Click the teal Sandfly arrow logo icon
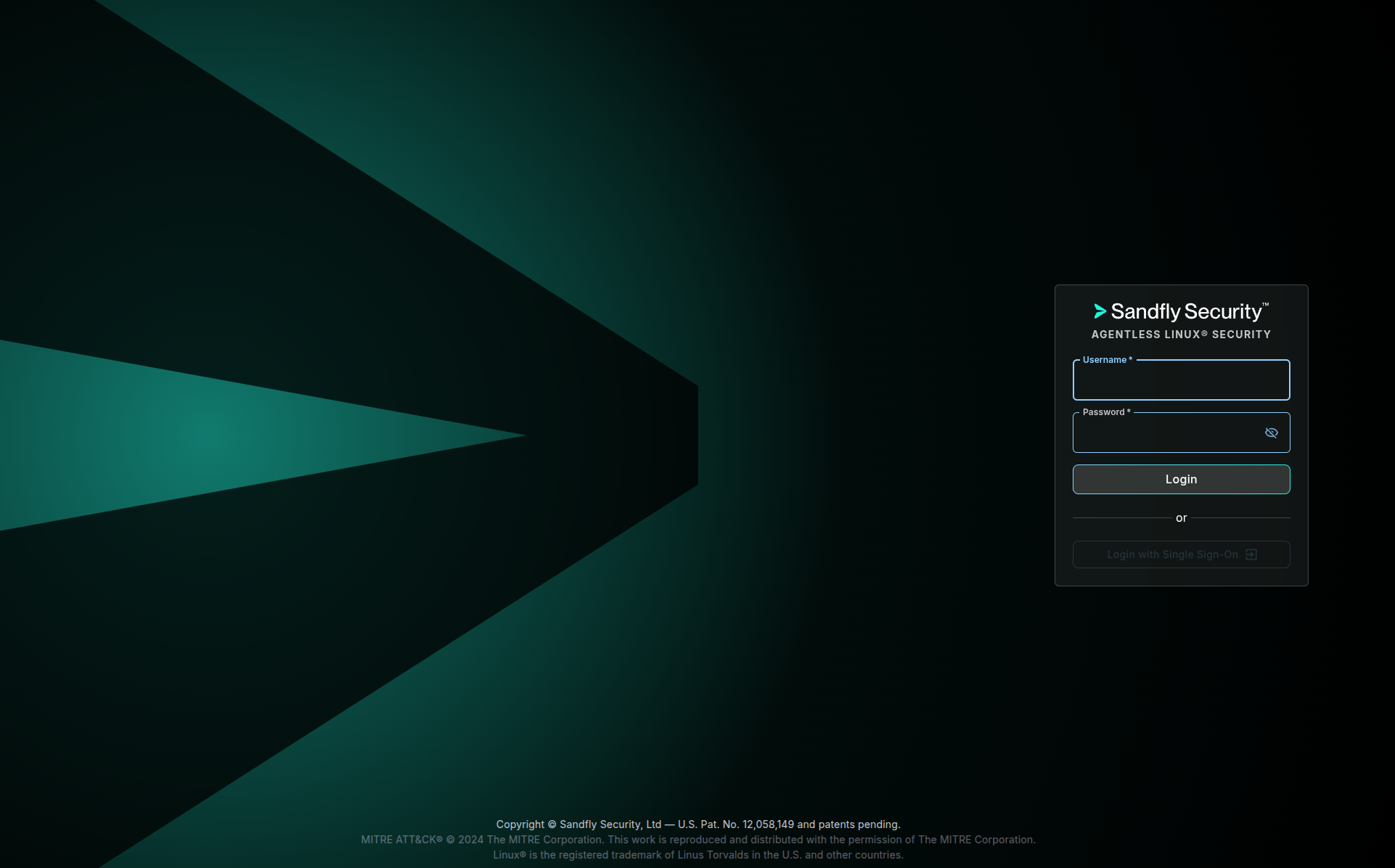Viewport: 1395px width, 868px height. (x=1100, y=311)
